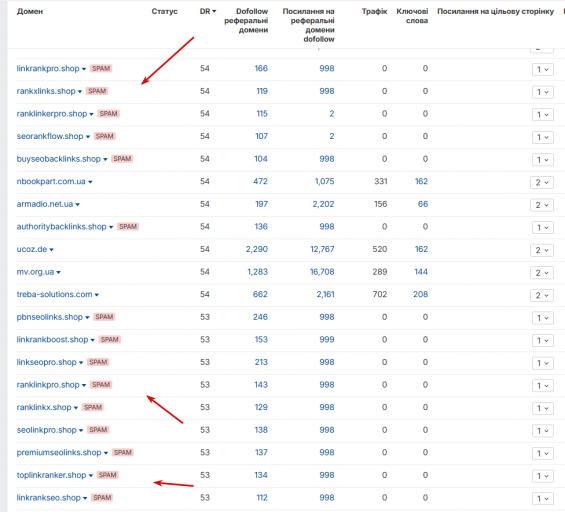Open target-page links dropdown for linkrankpro.shop row
Viewport: 565px width, 512px height.
click(543, 70)
